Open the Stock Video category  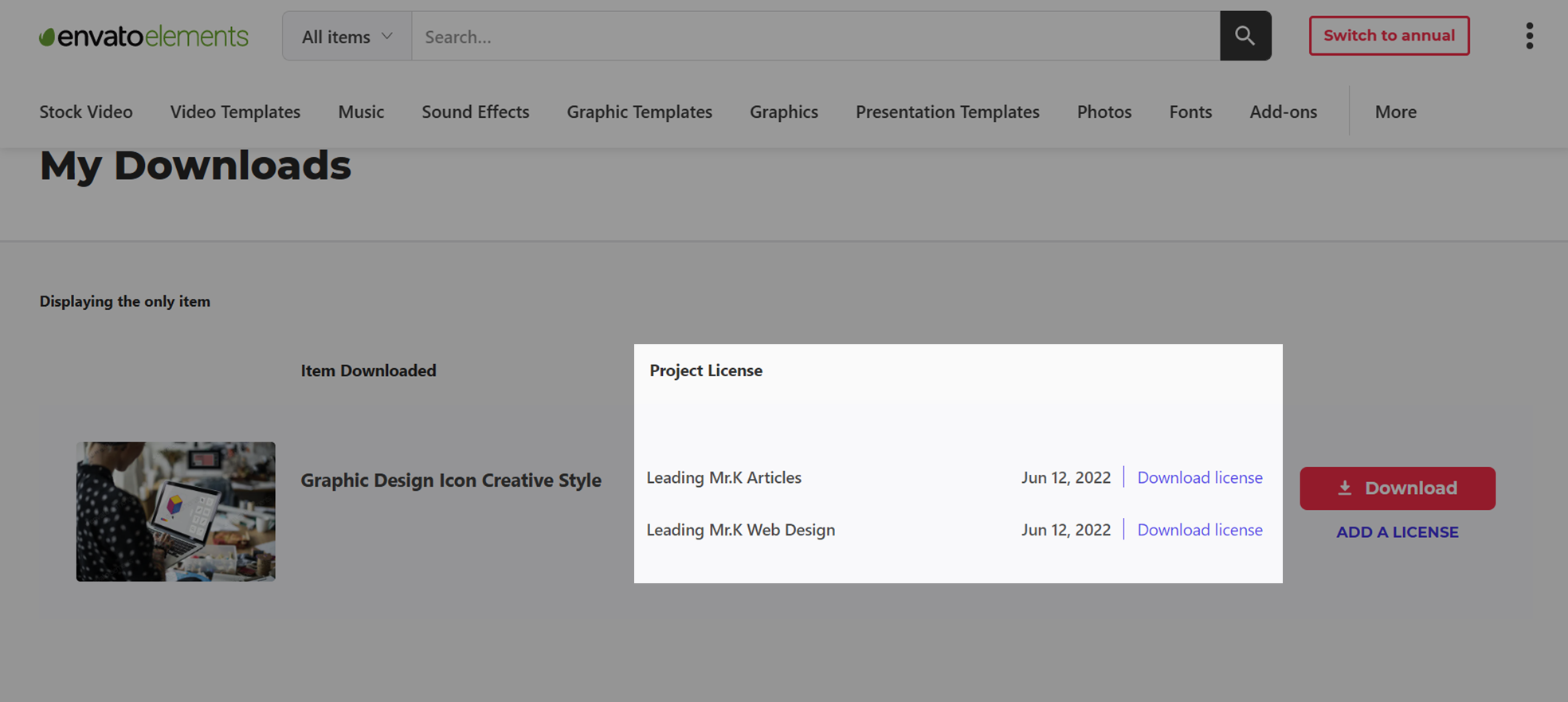click(86, 112)
